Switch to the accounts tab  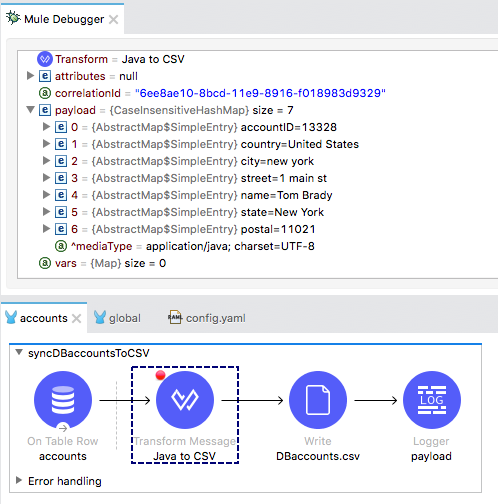pos(44,318)
